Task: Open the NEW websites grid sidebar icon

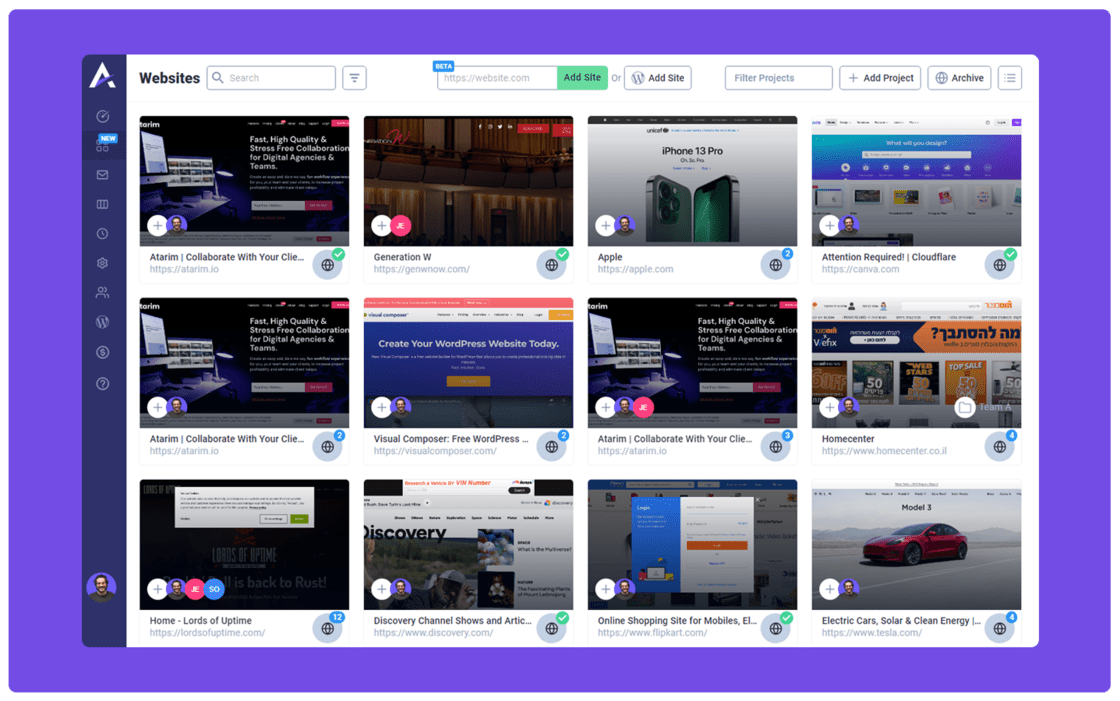Action: pos(103,146)
